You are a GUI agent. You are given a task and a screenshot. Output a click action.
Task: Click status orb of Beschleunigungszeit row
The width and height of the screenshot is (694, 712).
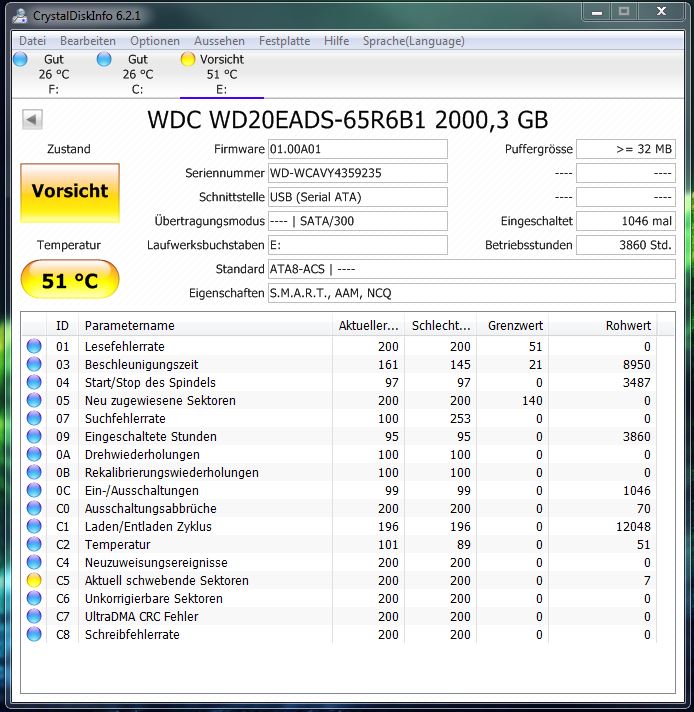tap(34, 364)
